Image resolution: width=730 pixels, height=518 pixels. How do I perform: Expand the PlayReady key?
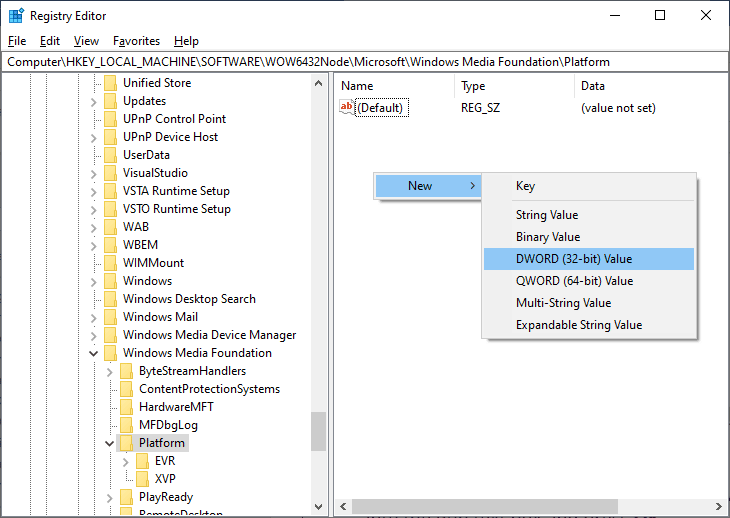tap(109, 497)
